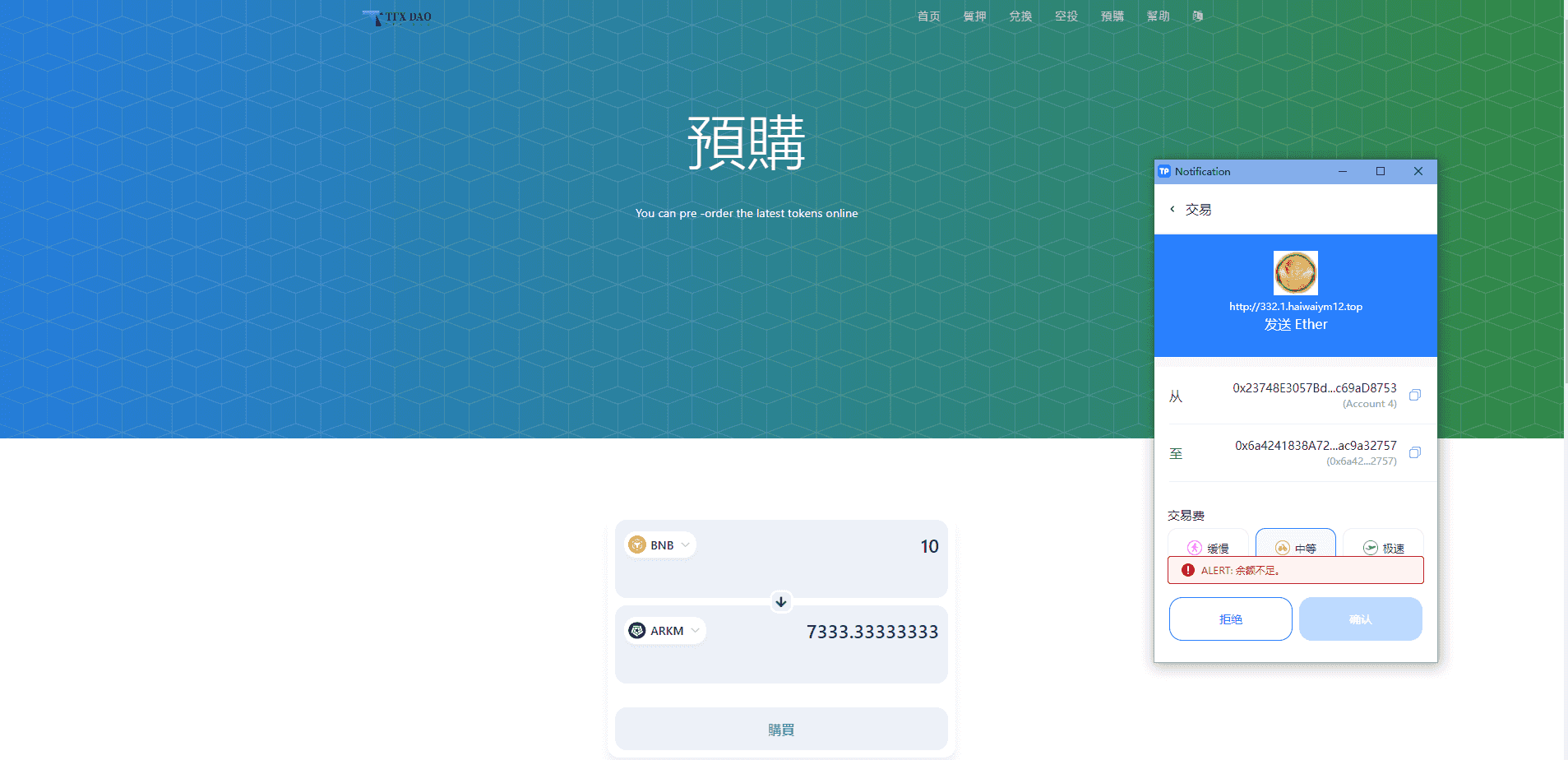Screen dimensions: 1568x760
Task: Go to the 空投 airdrop page
Action: point(1066,16)
